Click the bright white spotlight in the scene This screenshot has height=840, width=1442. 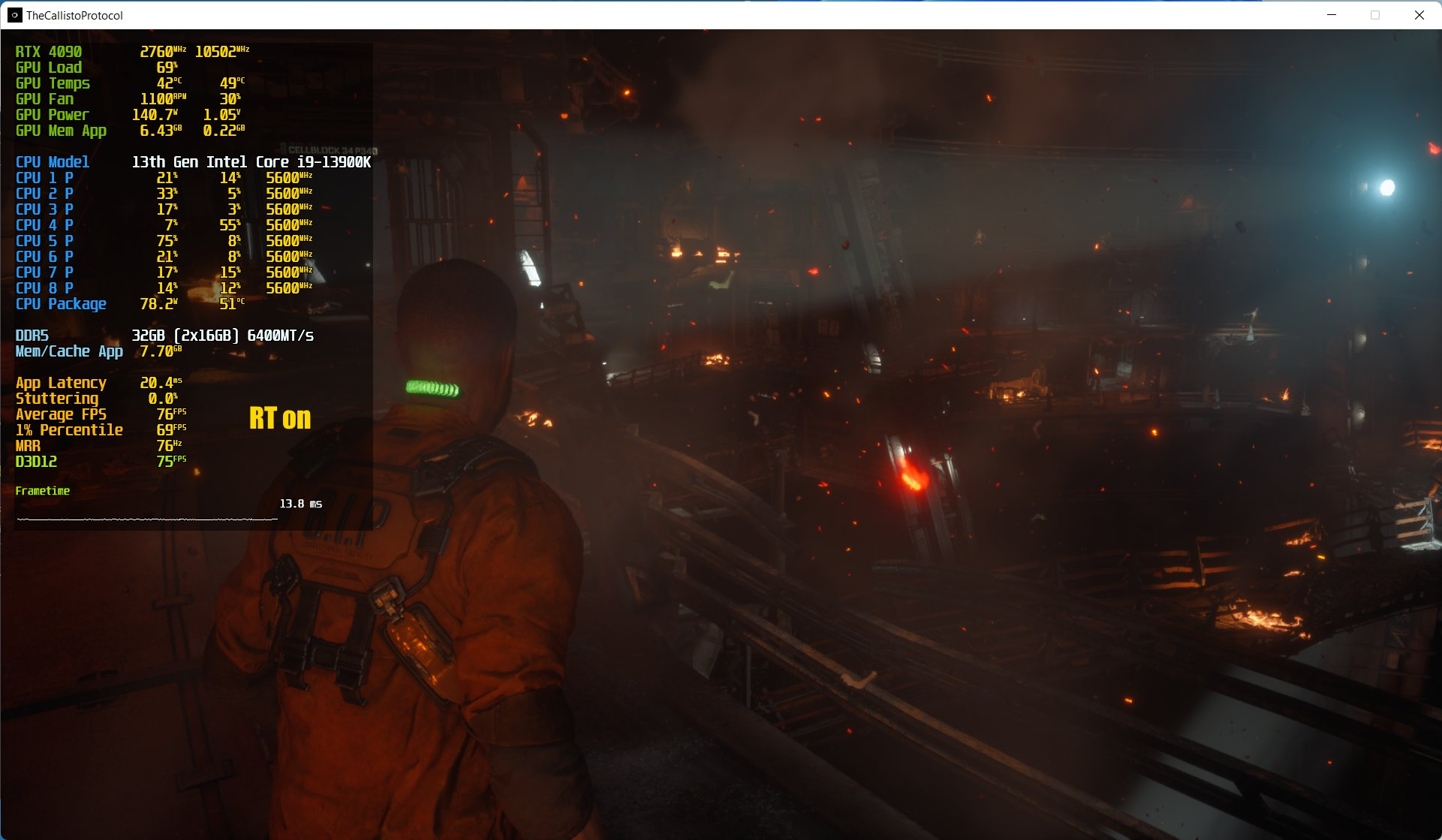[1386, 188]
